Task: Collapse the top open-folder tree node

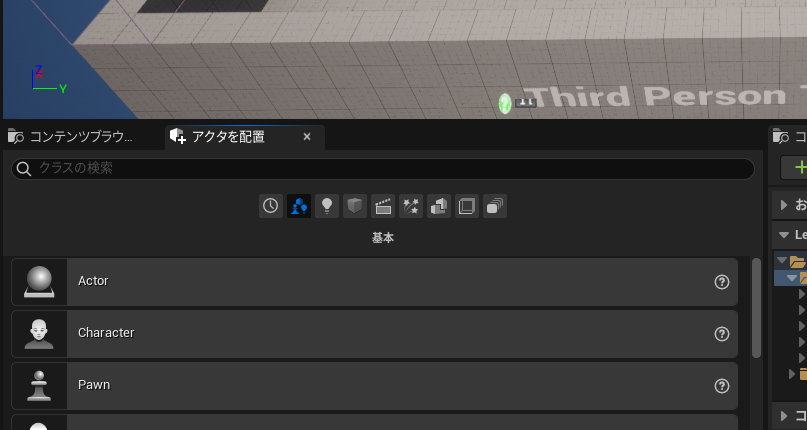Action: 782,260
